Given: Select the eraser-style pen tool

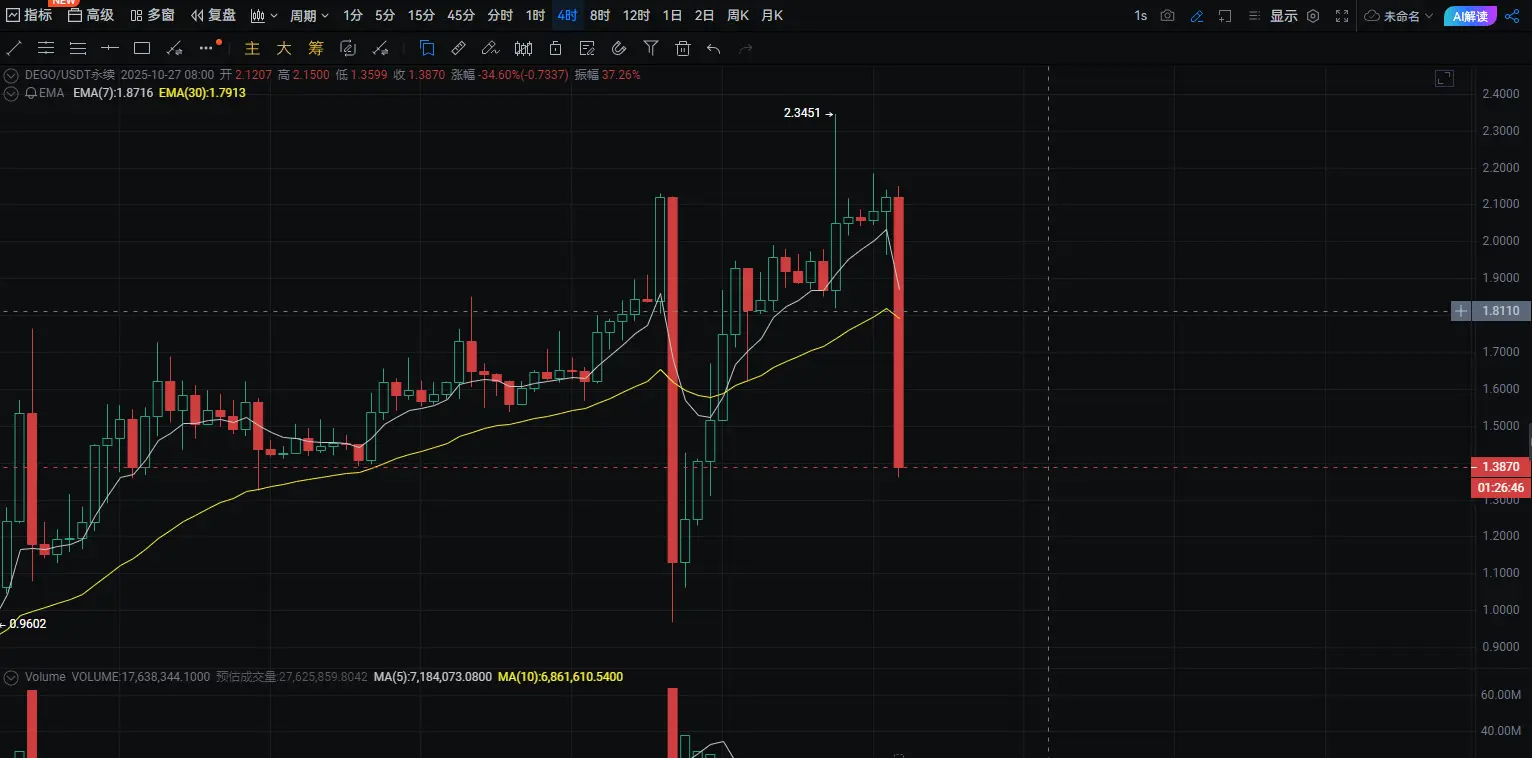Looking at the screenshot, I should point(490,47).
